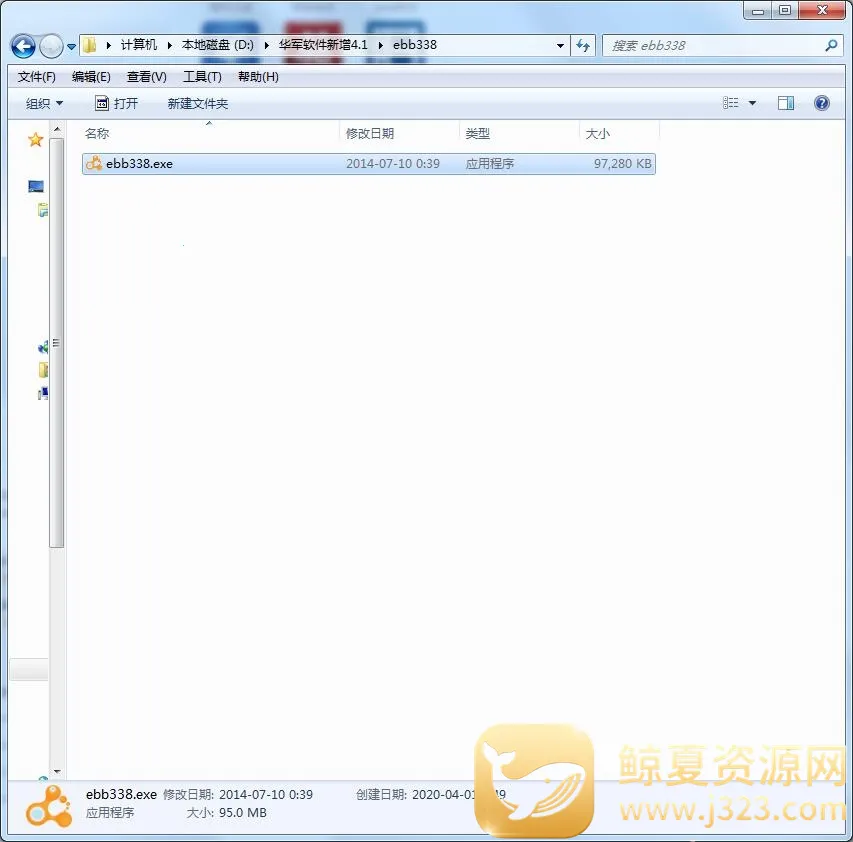Image resolution: width=853 pixels, height=842 pixels.
Task: Click ebb338 segment in address bar
Action: pyautogui.click(x=415, y=45)
